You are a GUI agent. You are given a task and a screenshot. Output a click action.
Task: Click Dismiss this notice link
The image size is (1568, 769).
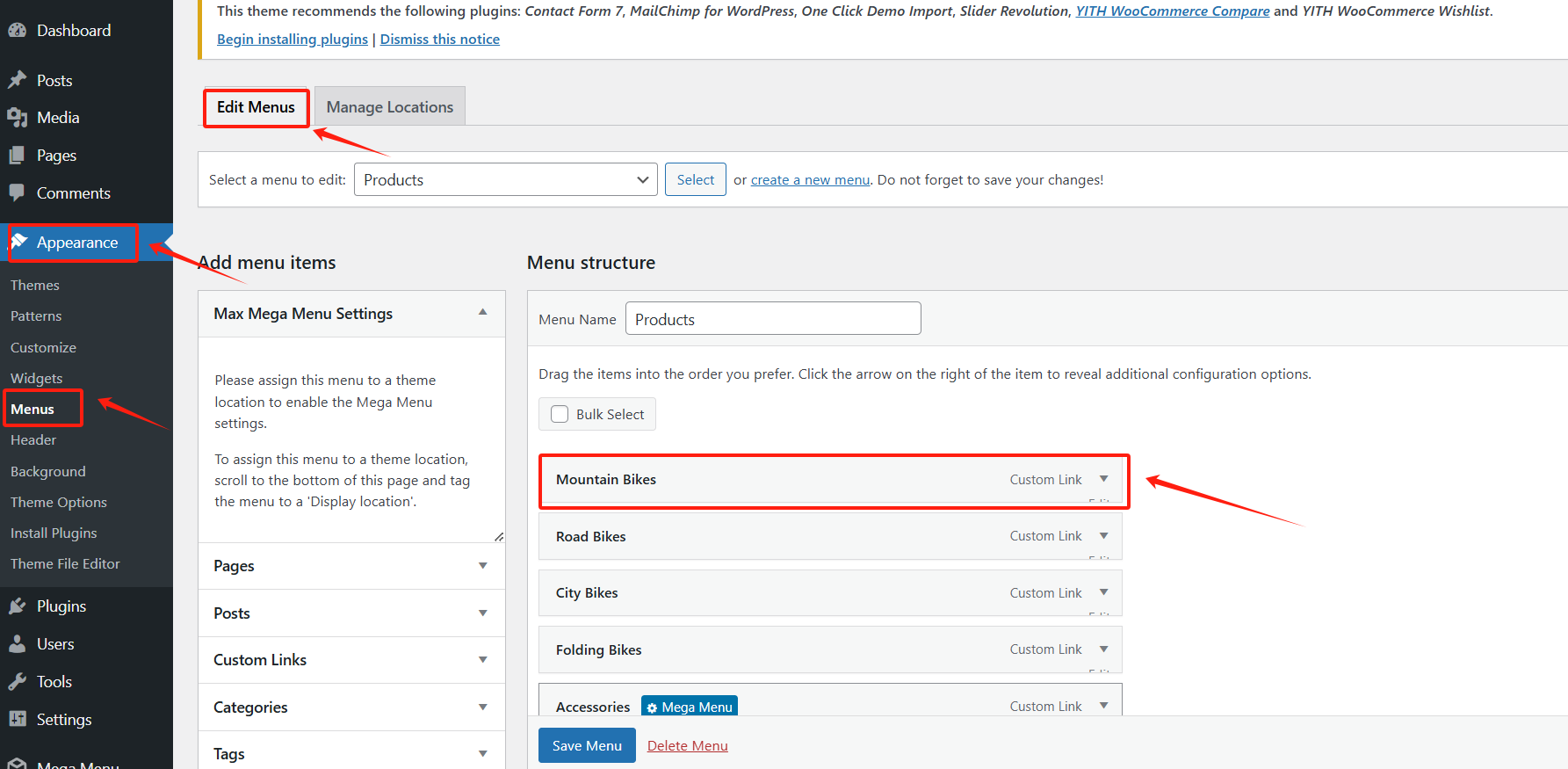click(440, 39)
